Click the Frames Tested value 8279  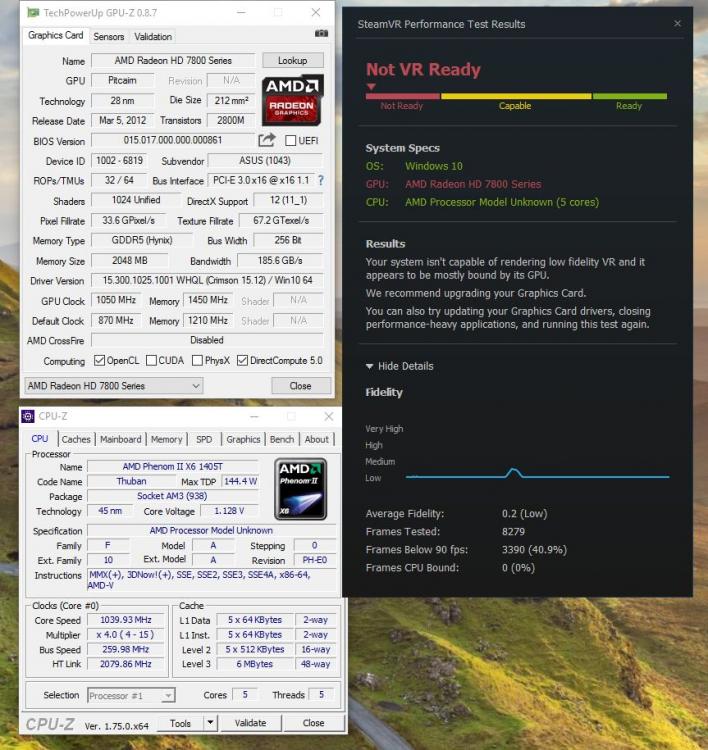[513, 532]
